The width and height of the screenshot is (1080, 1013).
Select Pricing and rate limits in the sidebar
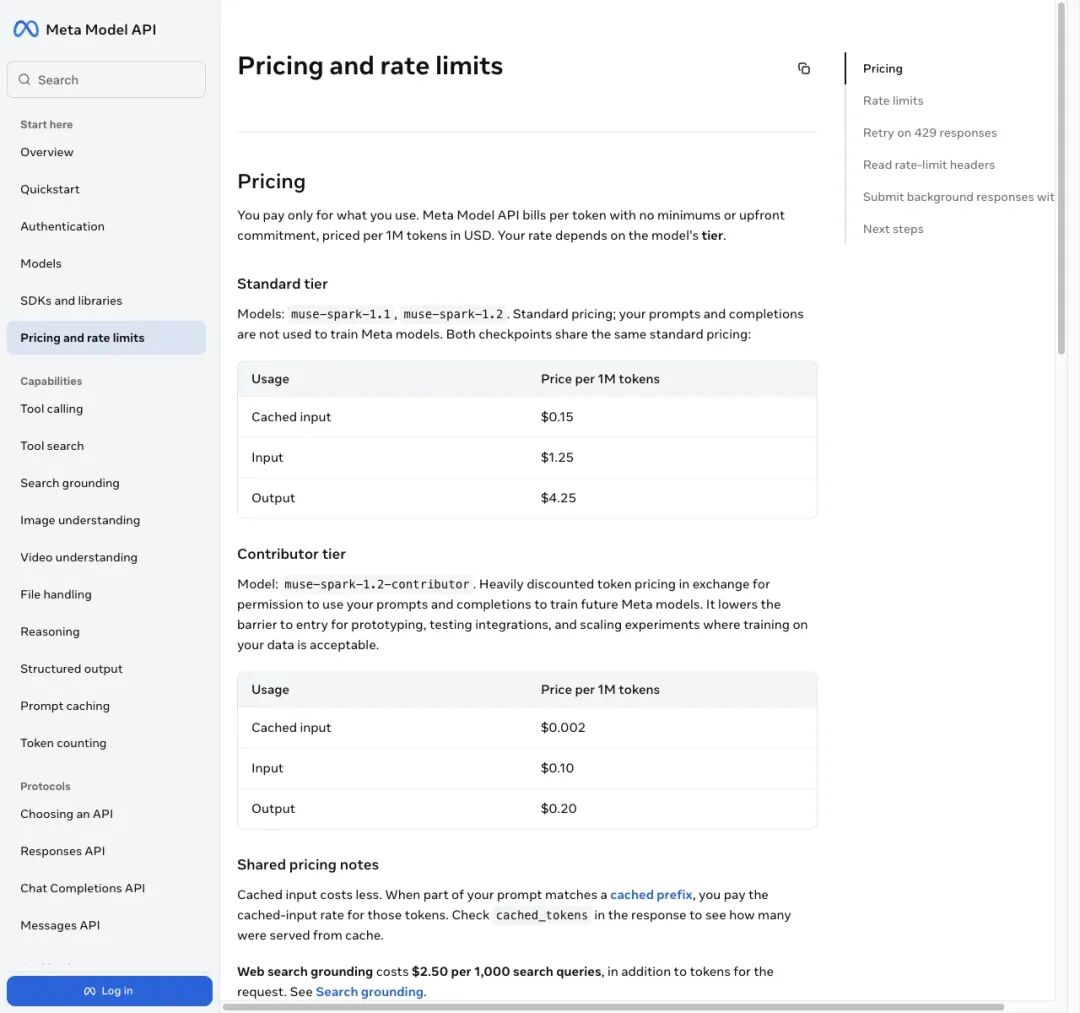tap(106, 337)
